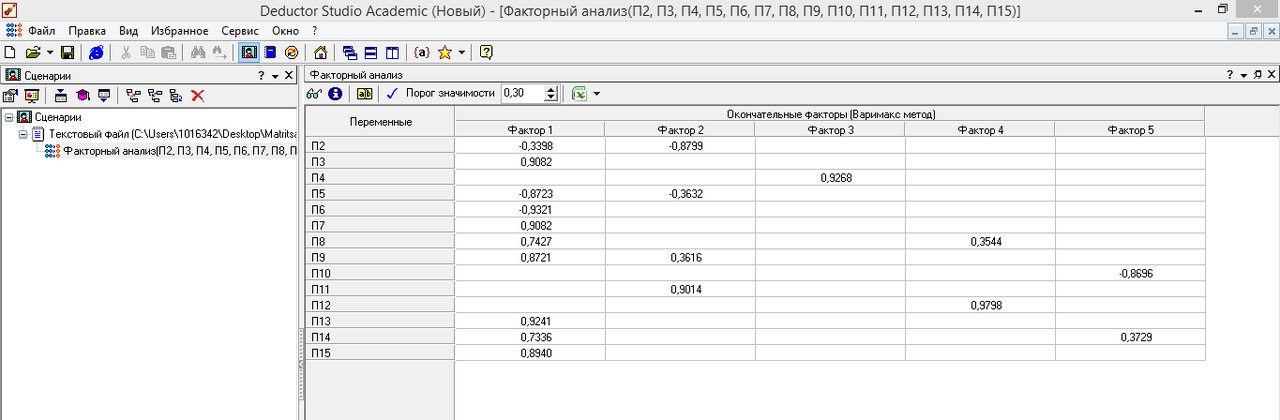Select cell value 0,9798 for П12
The image size is (1280, 420).
point(980,305)
